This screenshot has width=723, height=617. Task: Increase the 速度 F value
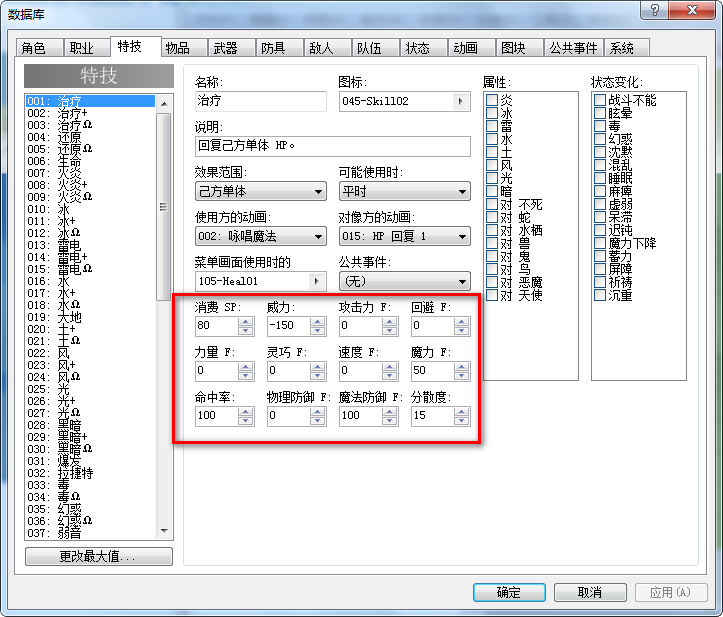pyautogui.click(x=390, y=367)
